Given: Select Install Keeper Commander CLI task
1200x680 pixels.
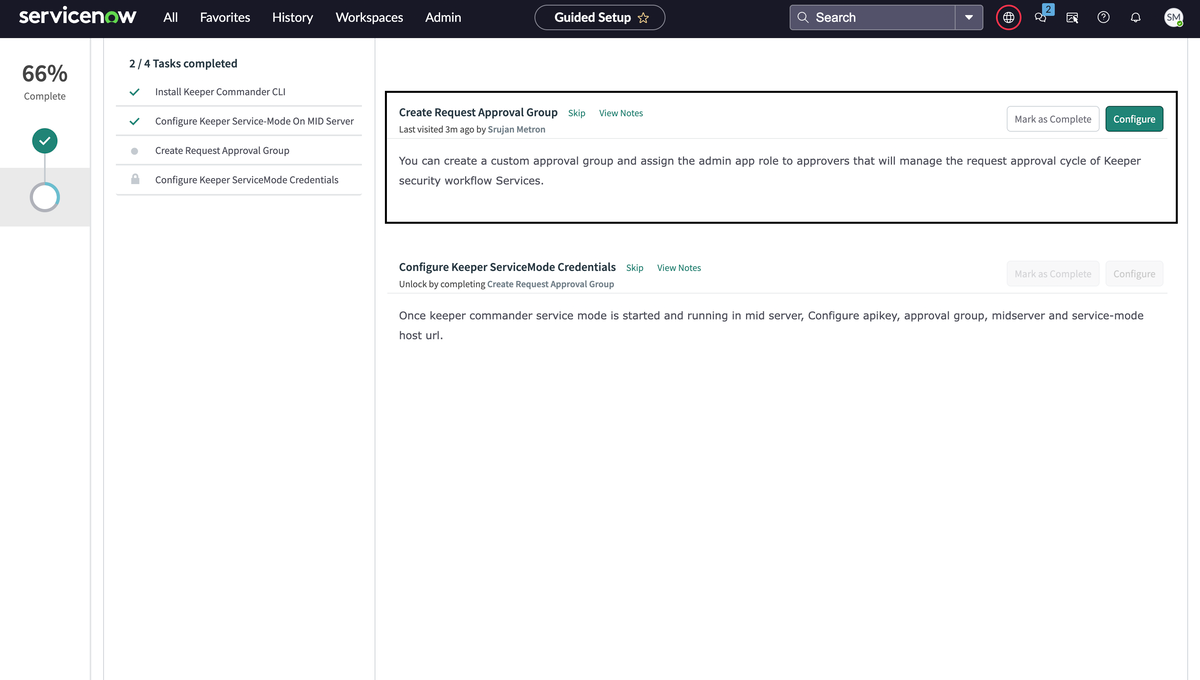Looking at the screenshot, I should 220,92.
